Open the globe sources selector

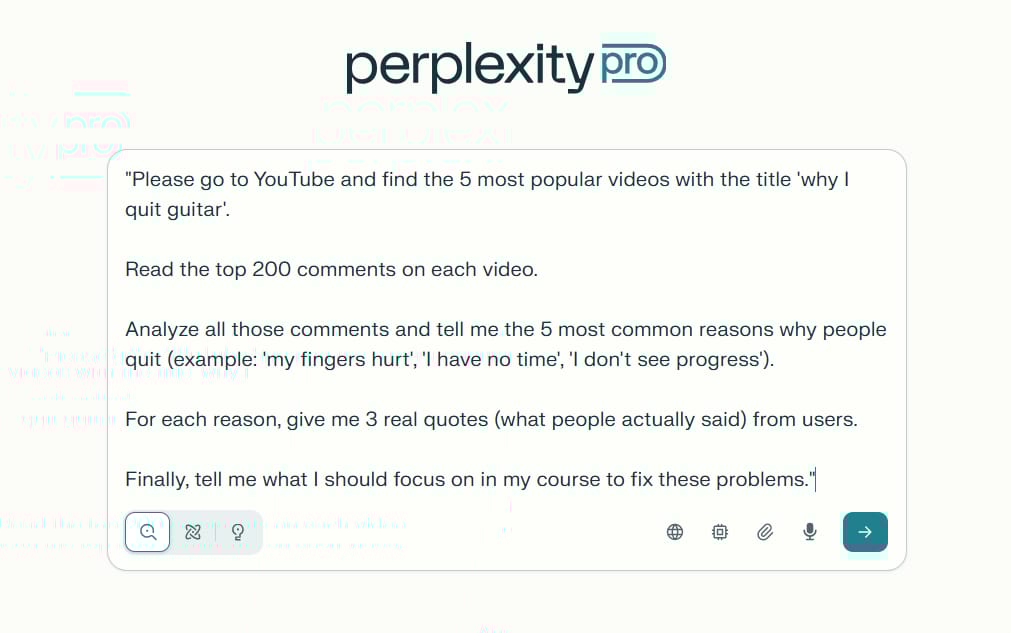675,532
